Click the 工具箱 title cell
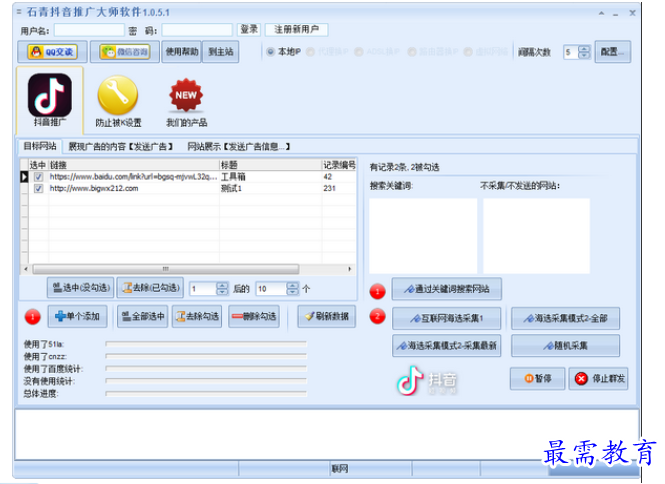665x484 pixels. [271, 177]
